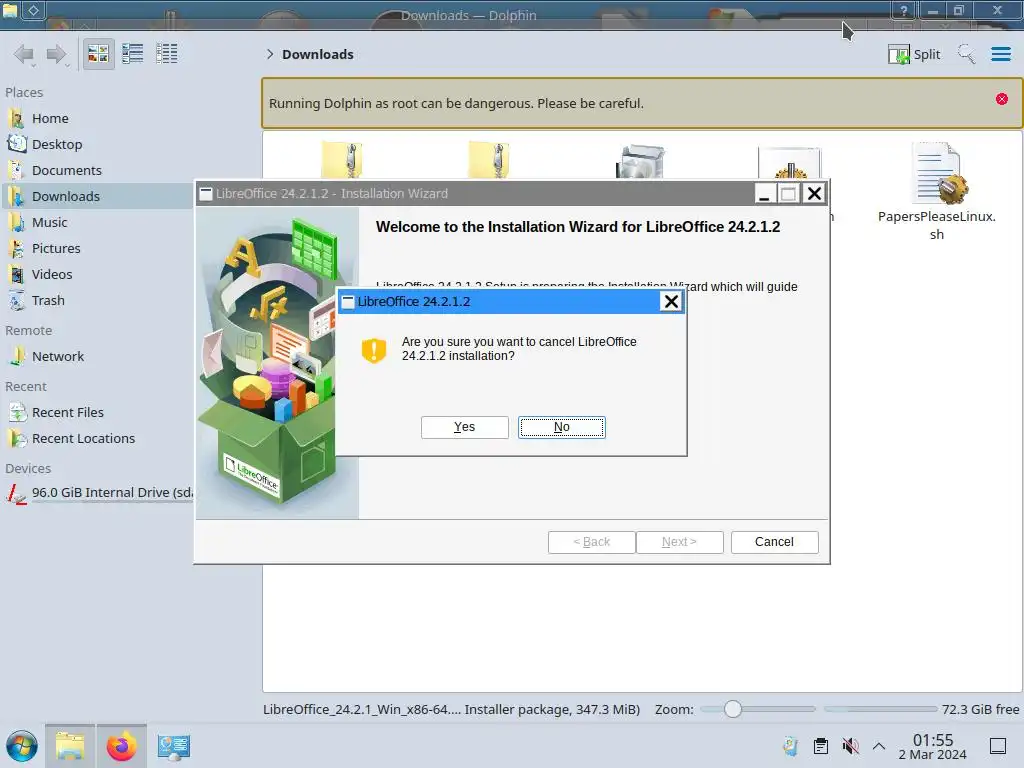Adjust the Zoom slider handle

733,709
